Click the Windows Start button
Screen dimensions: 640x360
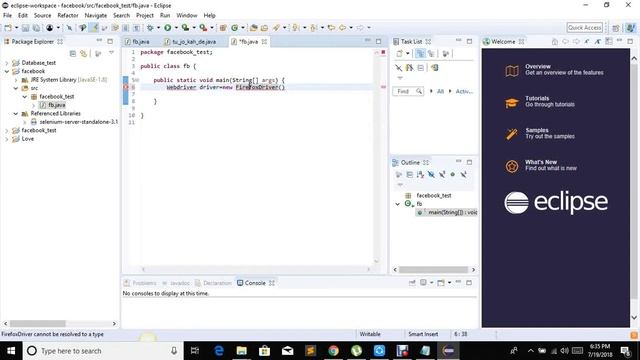11,351
